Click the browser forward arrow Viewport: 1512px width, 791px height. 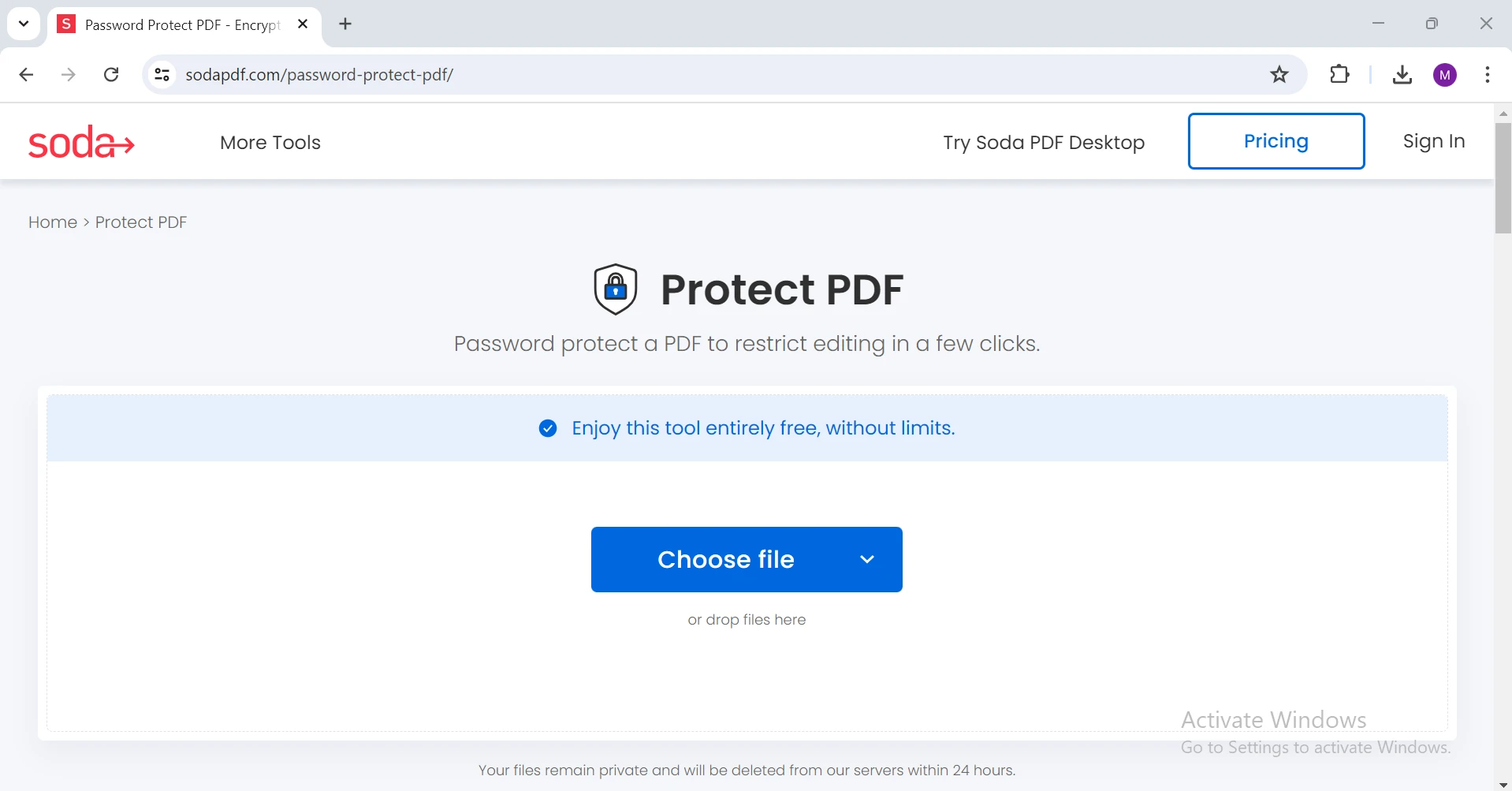point(69,74)
